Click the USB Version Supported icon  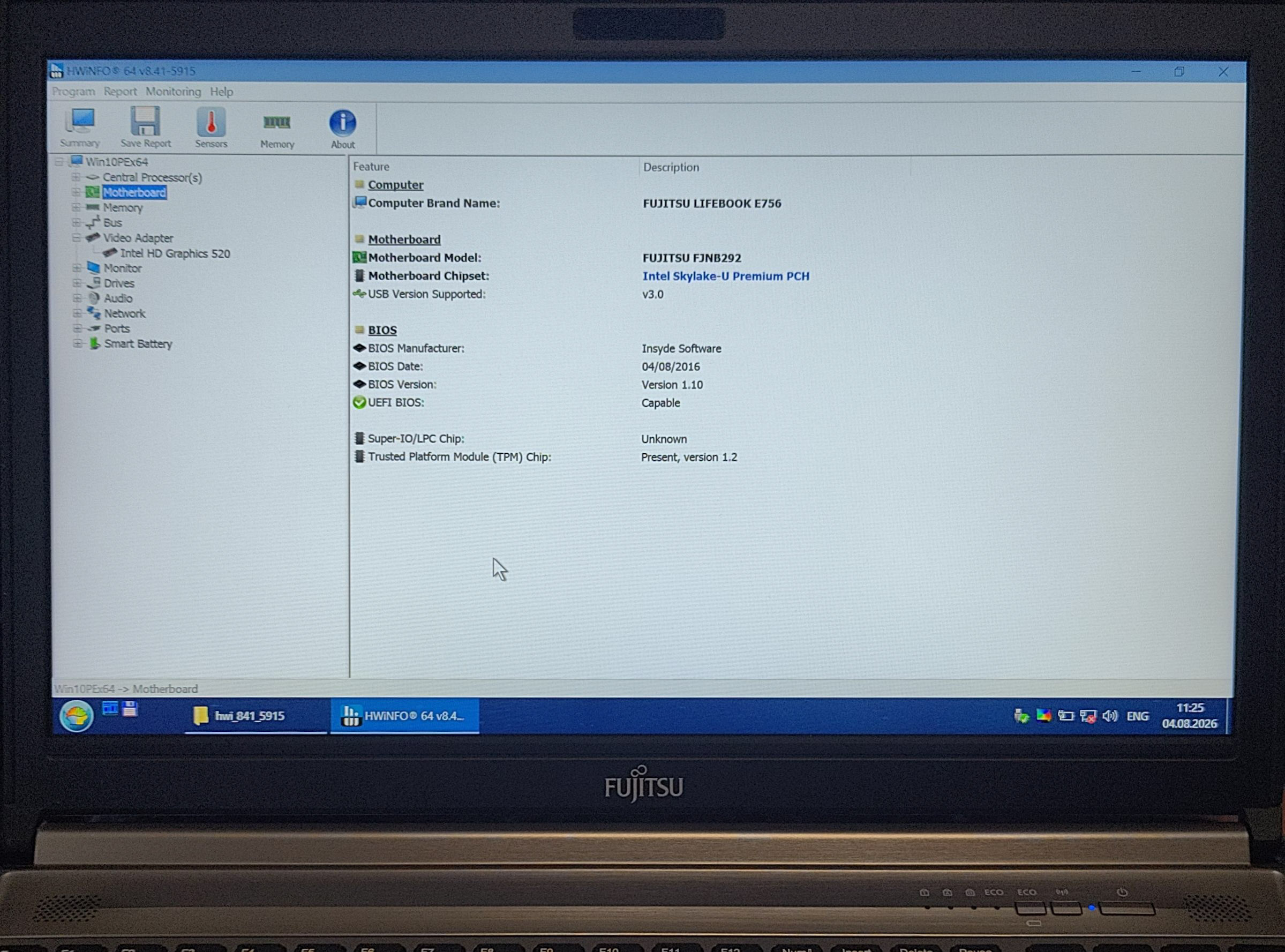pos(359,294)
